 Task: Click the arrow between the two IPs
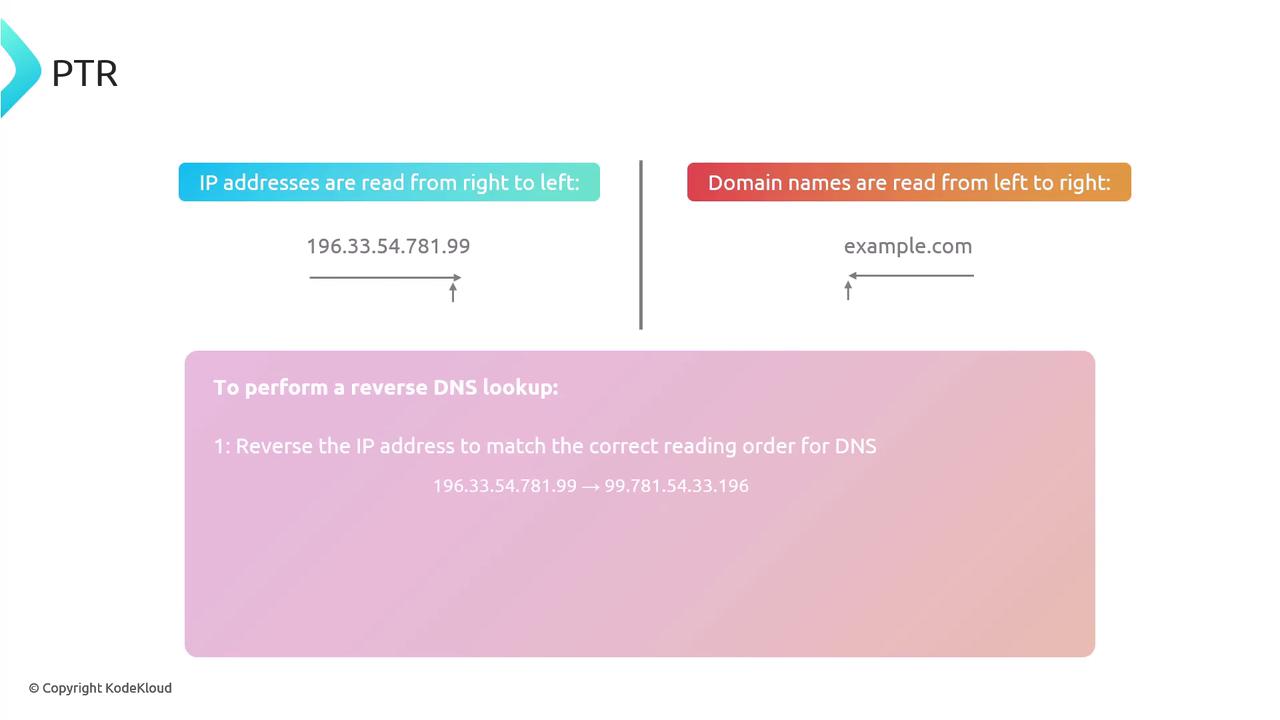click(x=590, y=486)
